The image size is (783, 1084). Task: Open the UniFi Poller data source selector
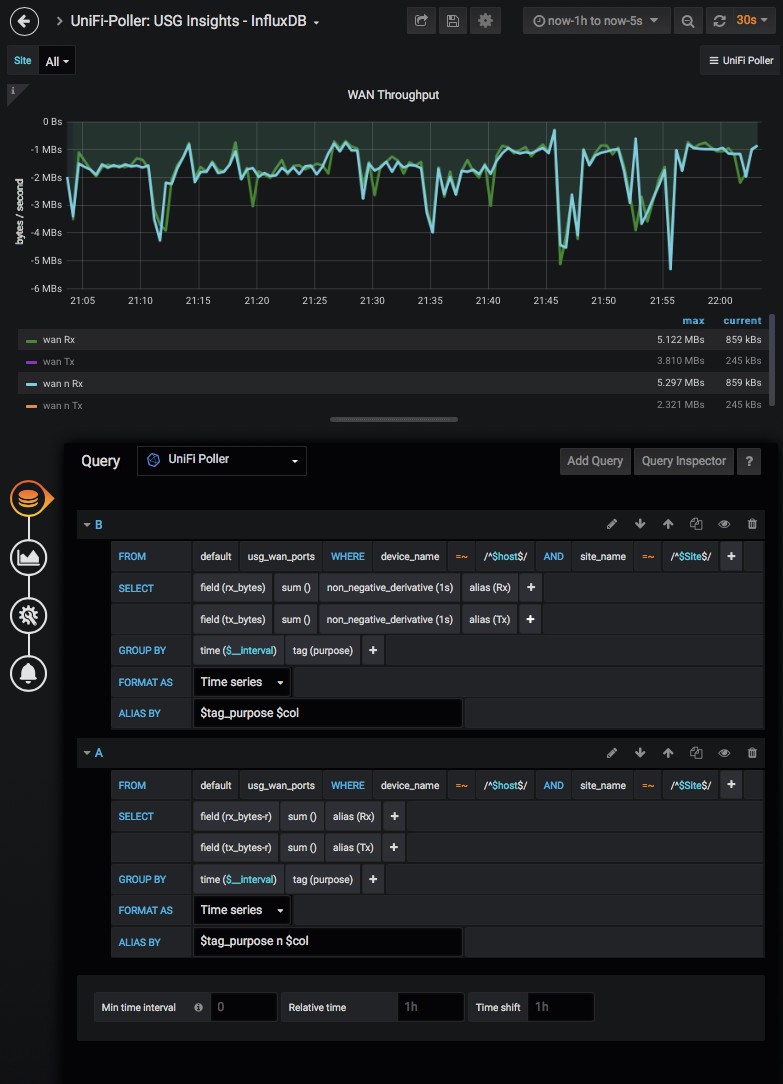(221, 461)
